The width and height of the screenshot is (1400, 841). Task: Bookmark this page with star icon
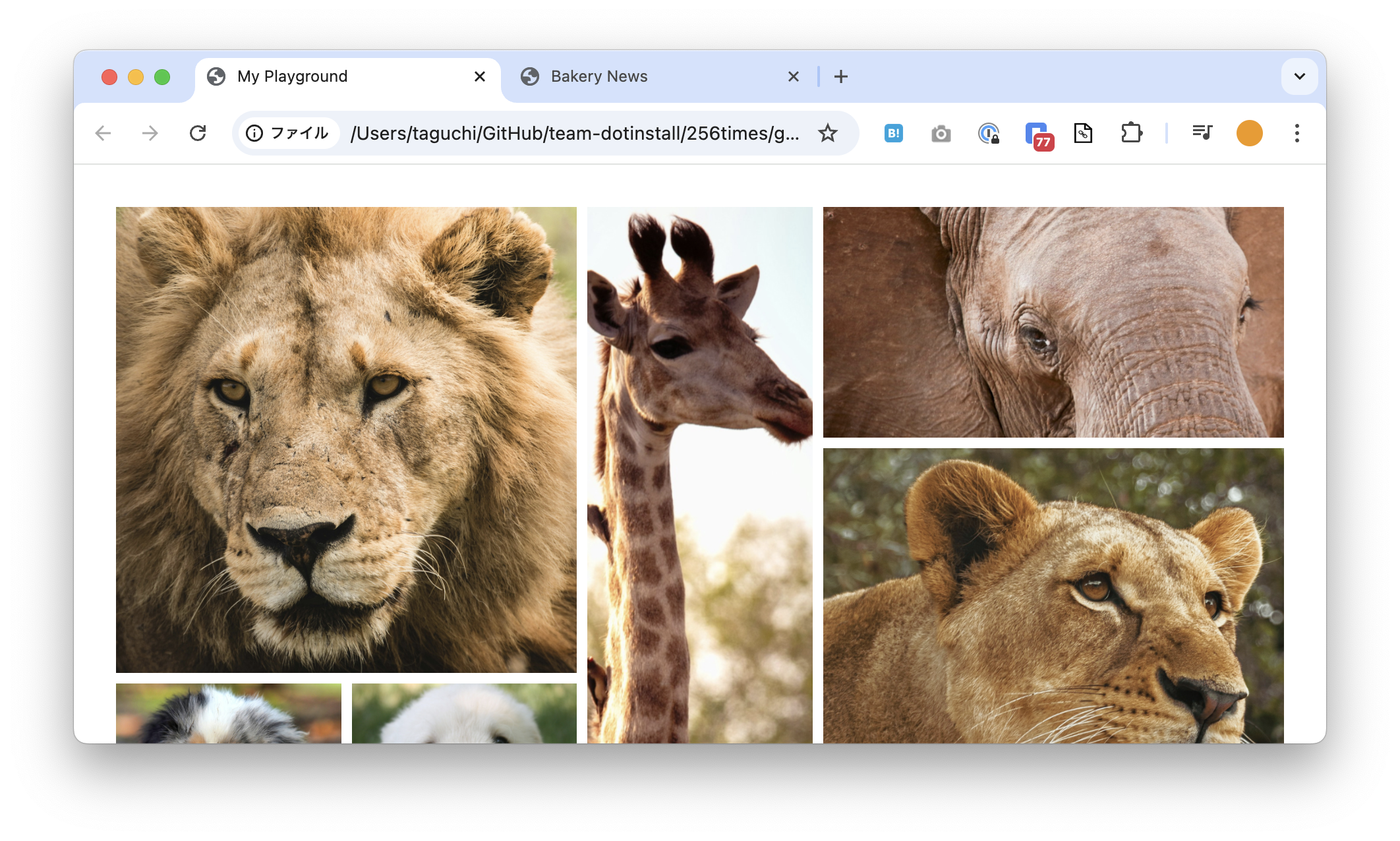pyautogui.click(x=827, y=133)
